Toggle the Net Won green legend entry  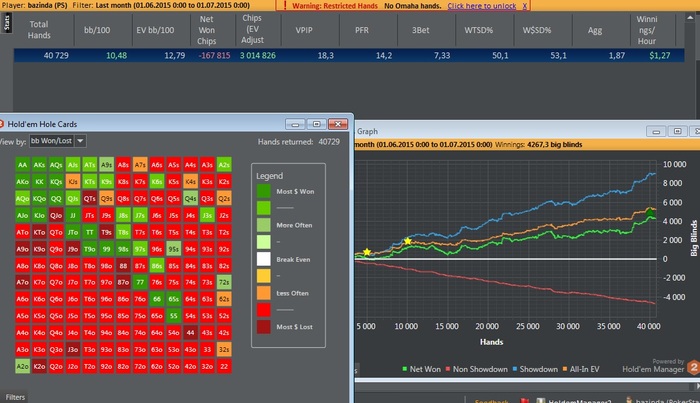421,369
